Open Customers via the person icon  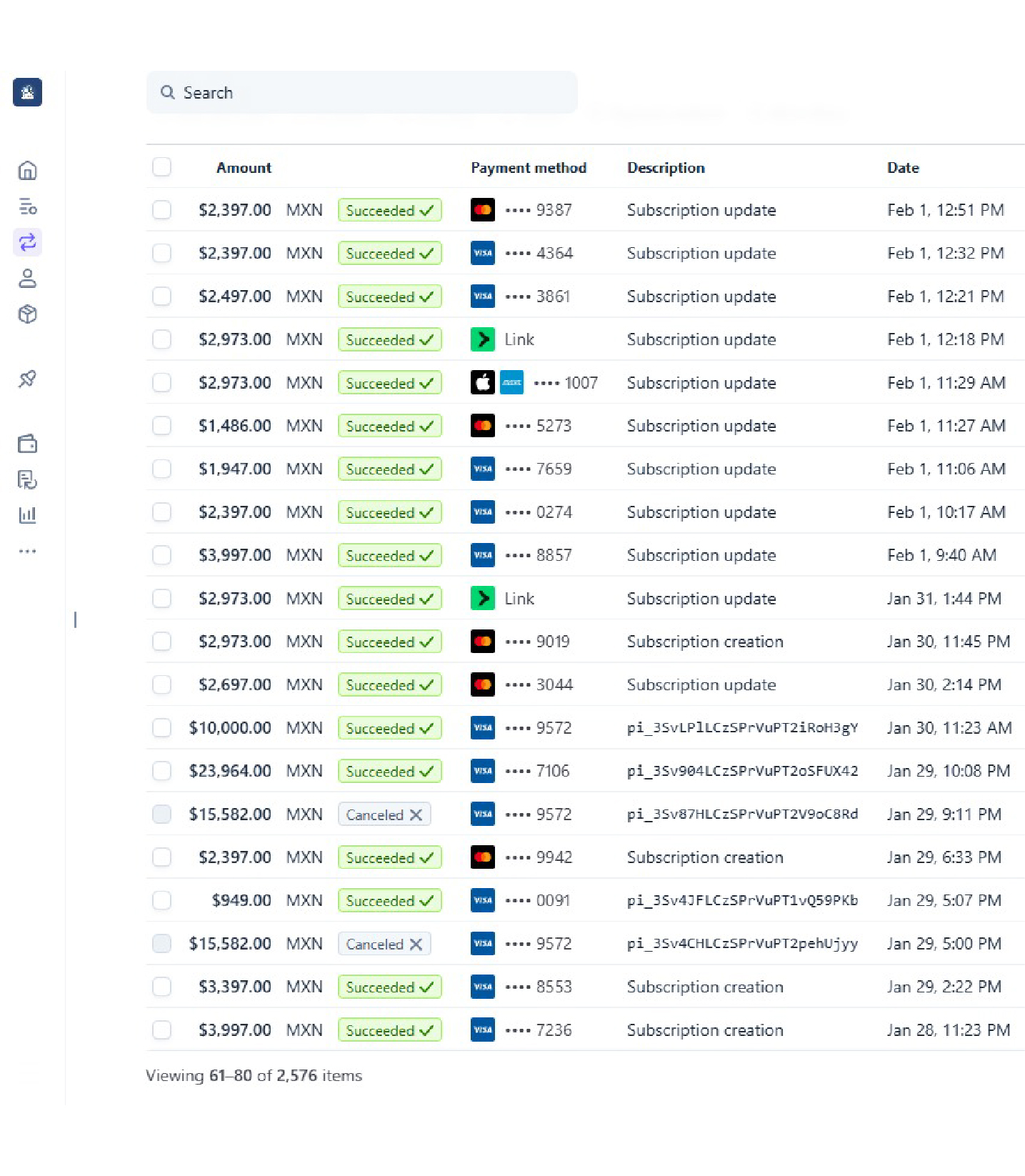(27, 278)
